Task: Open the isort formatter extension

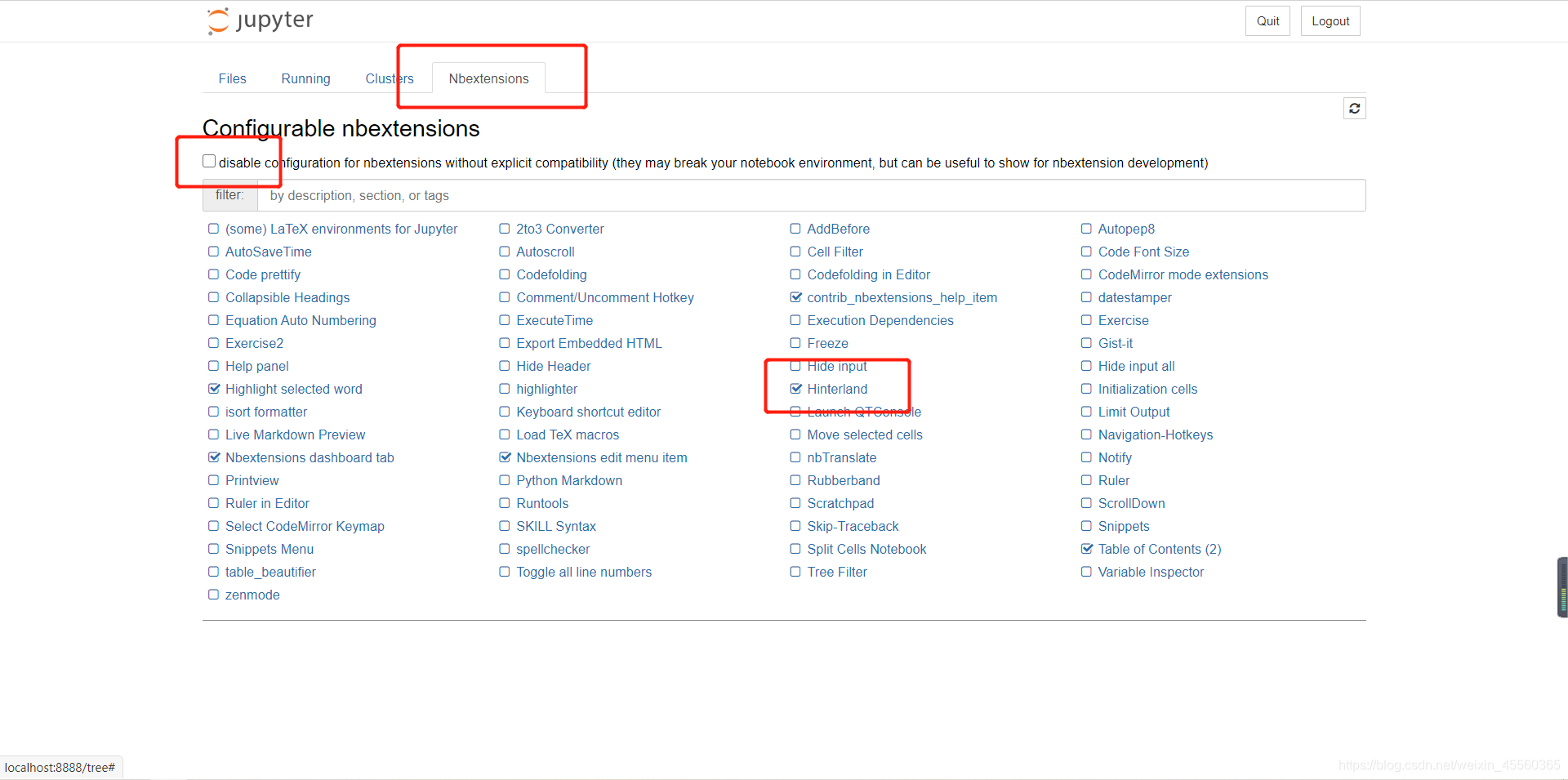Action: point(266,412)
